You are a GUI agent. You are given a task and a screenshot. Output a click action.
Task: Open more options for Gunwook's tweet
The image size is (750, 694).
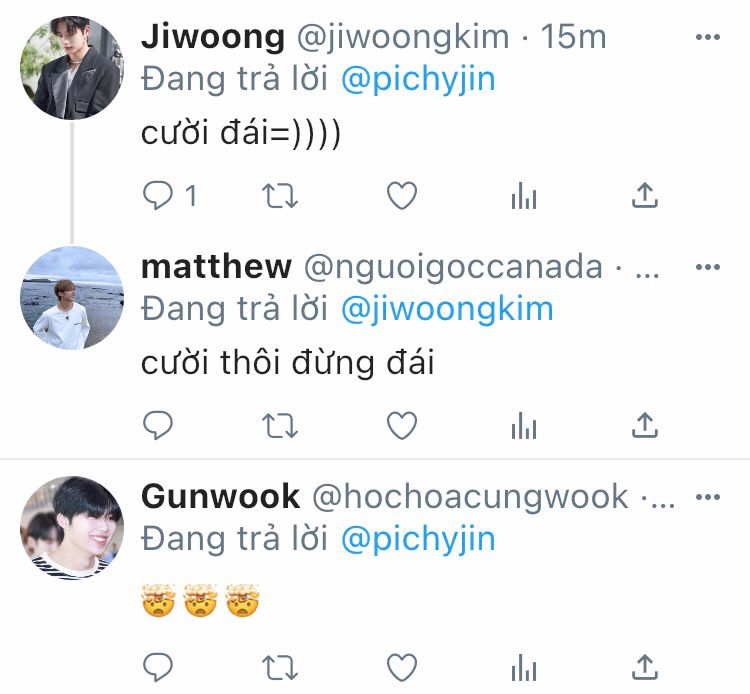[x=708, y=497]
